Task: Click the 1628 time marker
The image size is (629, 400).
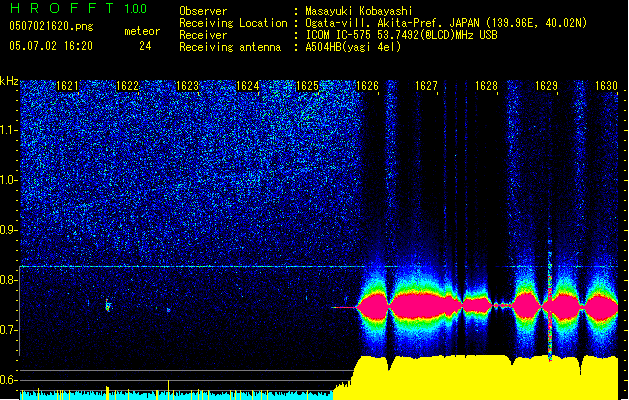Action: (x=486, y=86)
